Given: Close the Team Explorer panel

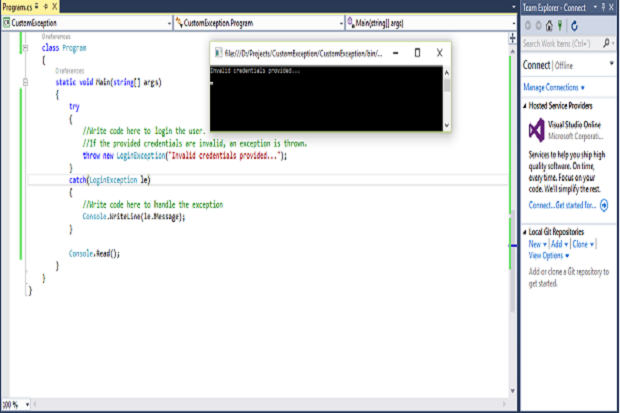Looking at the screenshot, I should tap(611, 7).
